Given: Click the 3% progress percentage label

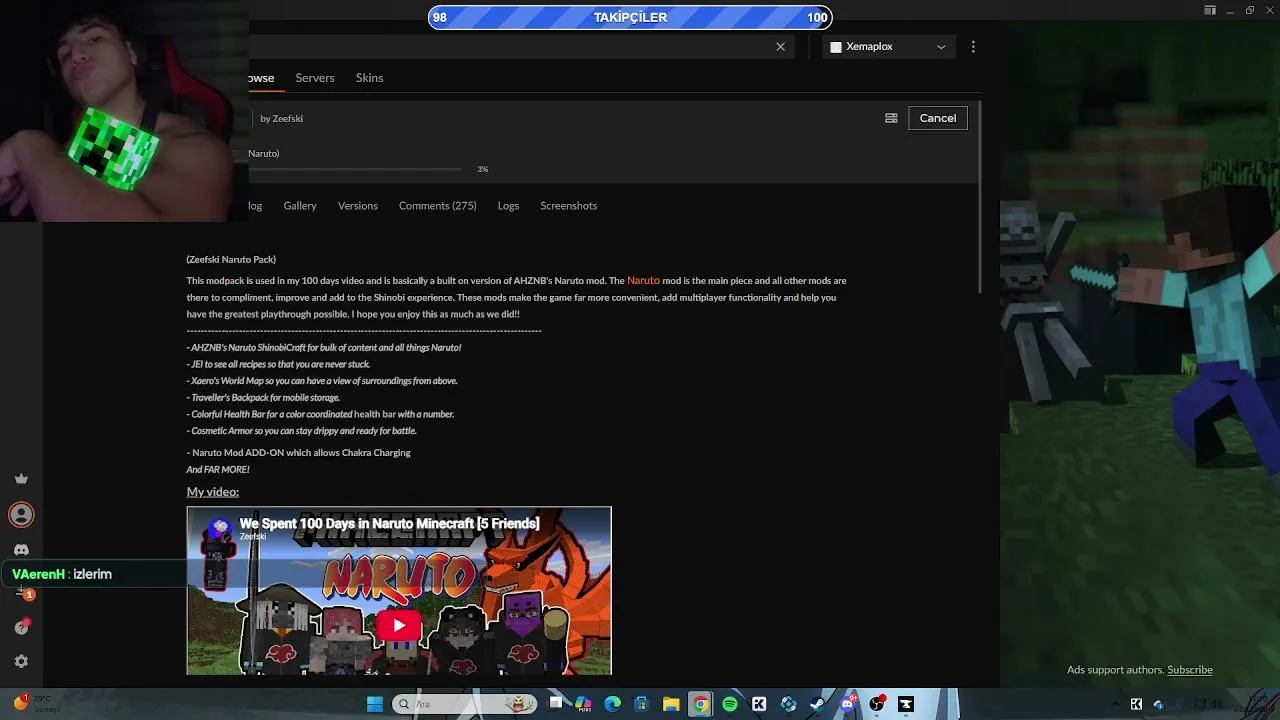Looking at the screenshot, I should pos(483,169).
